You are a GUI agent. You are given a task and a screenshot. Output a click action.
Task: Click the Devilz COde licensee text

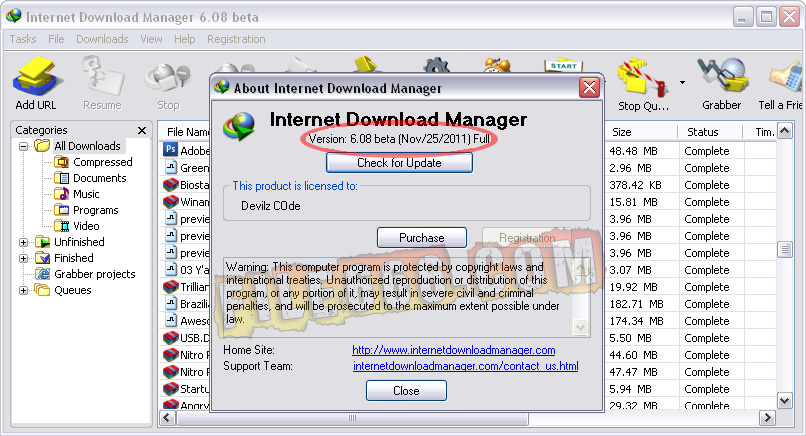tap(271, 206)
